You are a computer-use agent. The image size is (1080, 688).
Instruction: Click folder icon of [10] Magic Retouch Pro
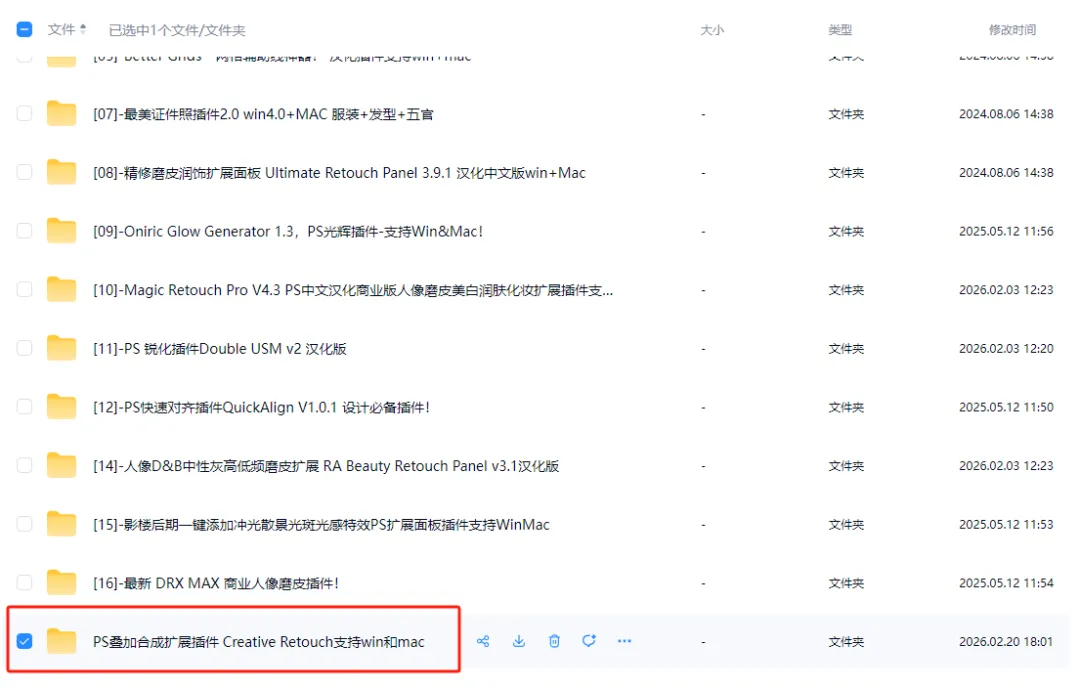61,289
